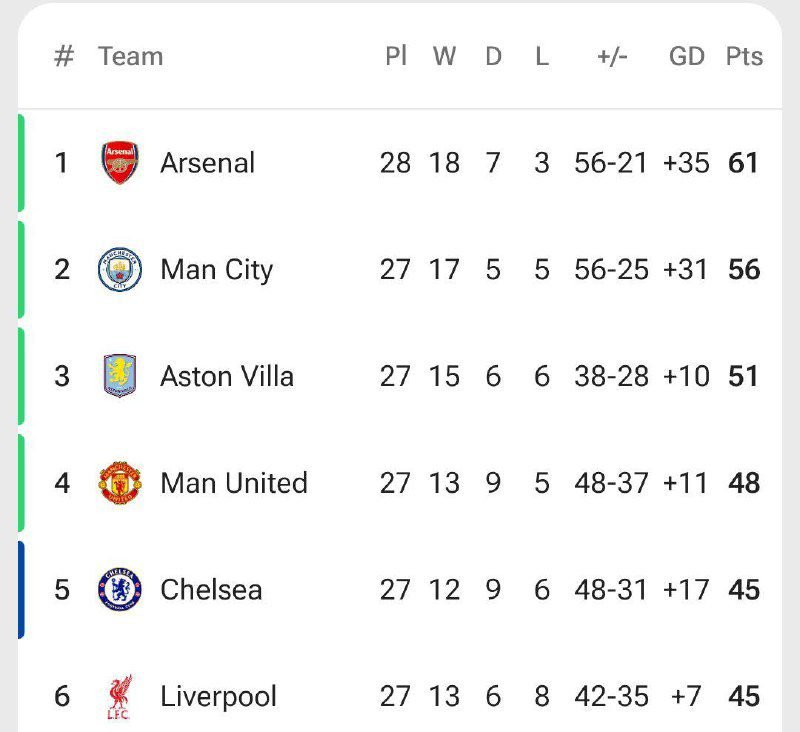Select Chelsea's 45 points value
Viewport: 800px width, 732px height.
[x=744, y=590]
